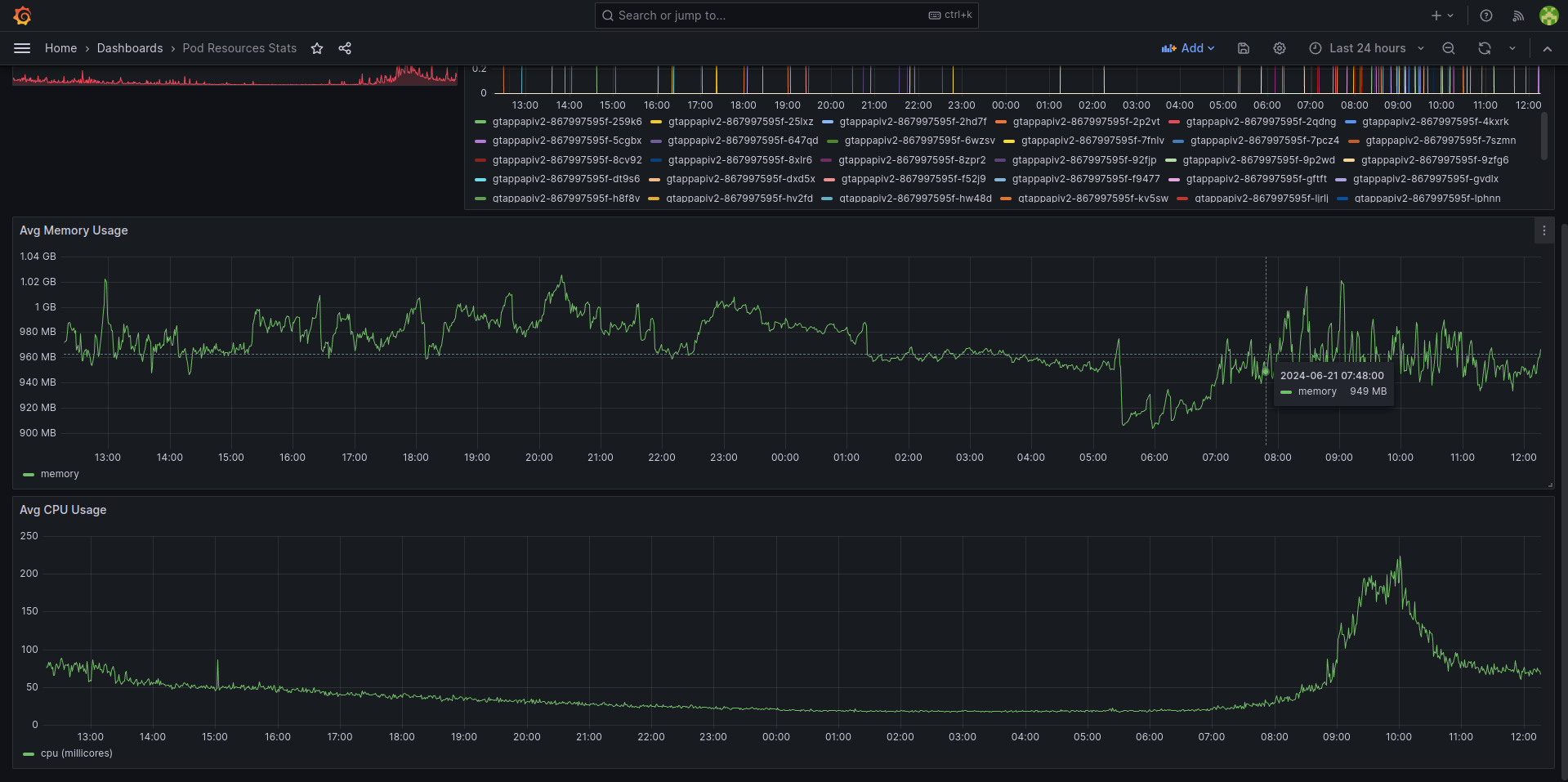Image resolution: width=1568 pixels, height=782 pixels.
Task: Refresh the dashboard
Action: [1485, 48]
